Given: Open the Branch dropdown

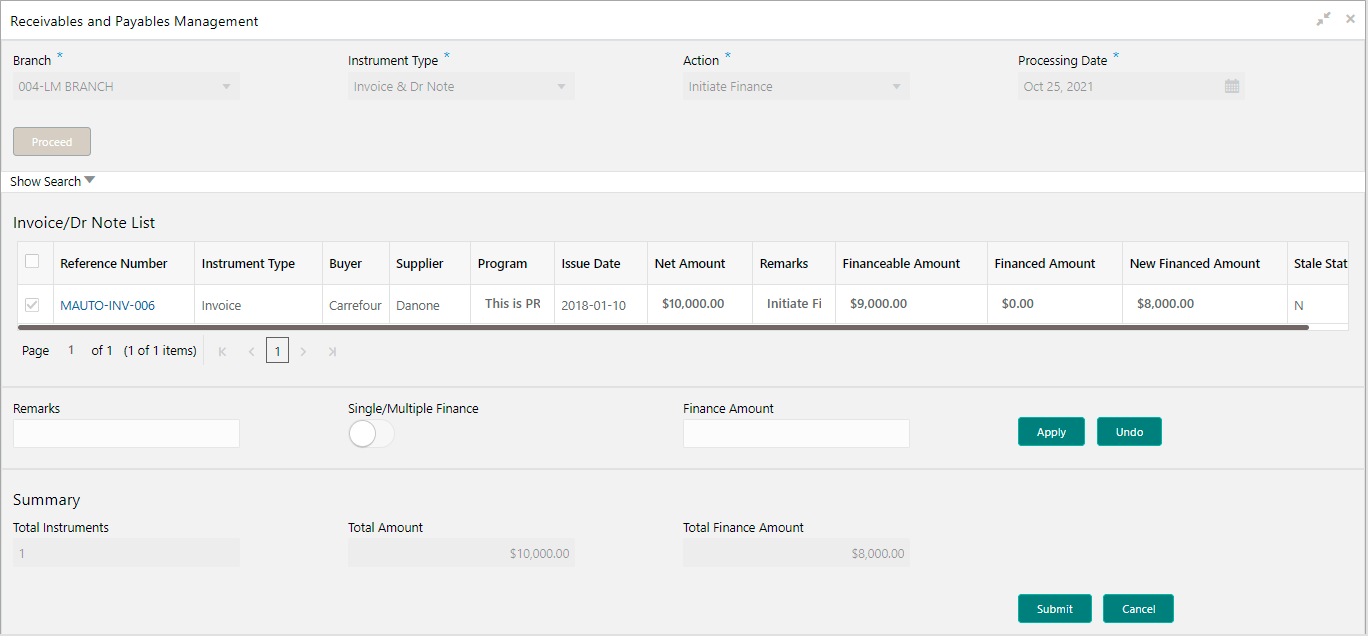Looking at the screenshot, I should tap(126, 86).
